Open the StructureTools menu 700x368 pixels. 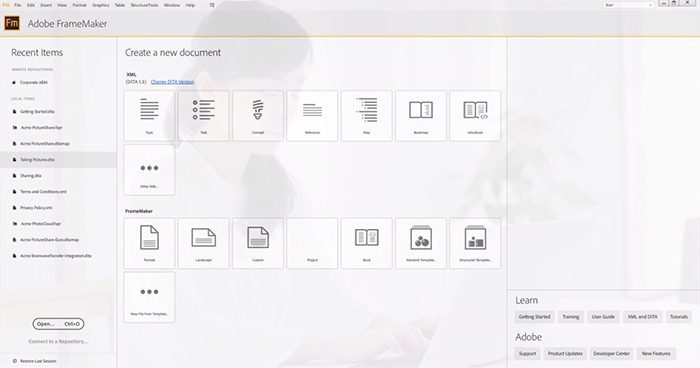[144, 5]
